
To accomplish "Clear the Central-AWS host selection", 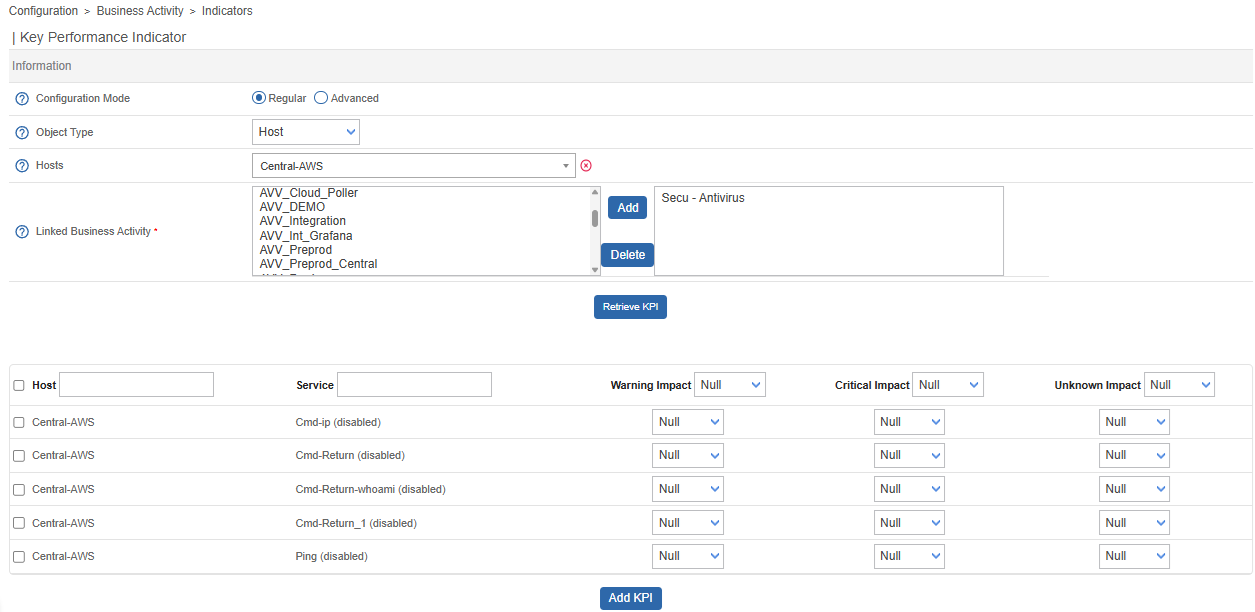I will (x=586, y=166).
